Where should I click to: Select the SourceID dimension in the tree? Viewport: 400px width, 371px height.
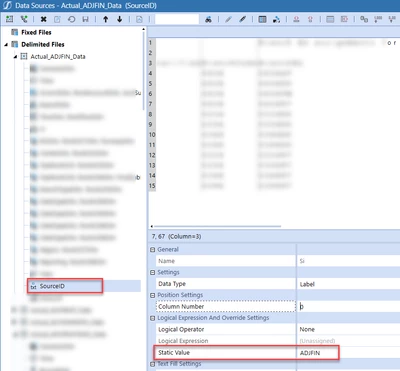click(52, 286)
